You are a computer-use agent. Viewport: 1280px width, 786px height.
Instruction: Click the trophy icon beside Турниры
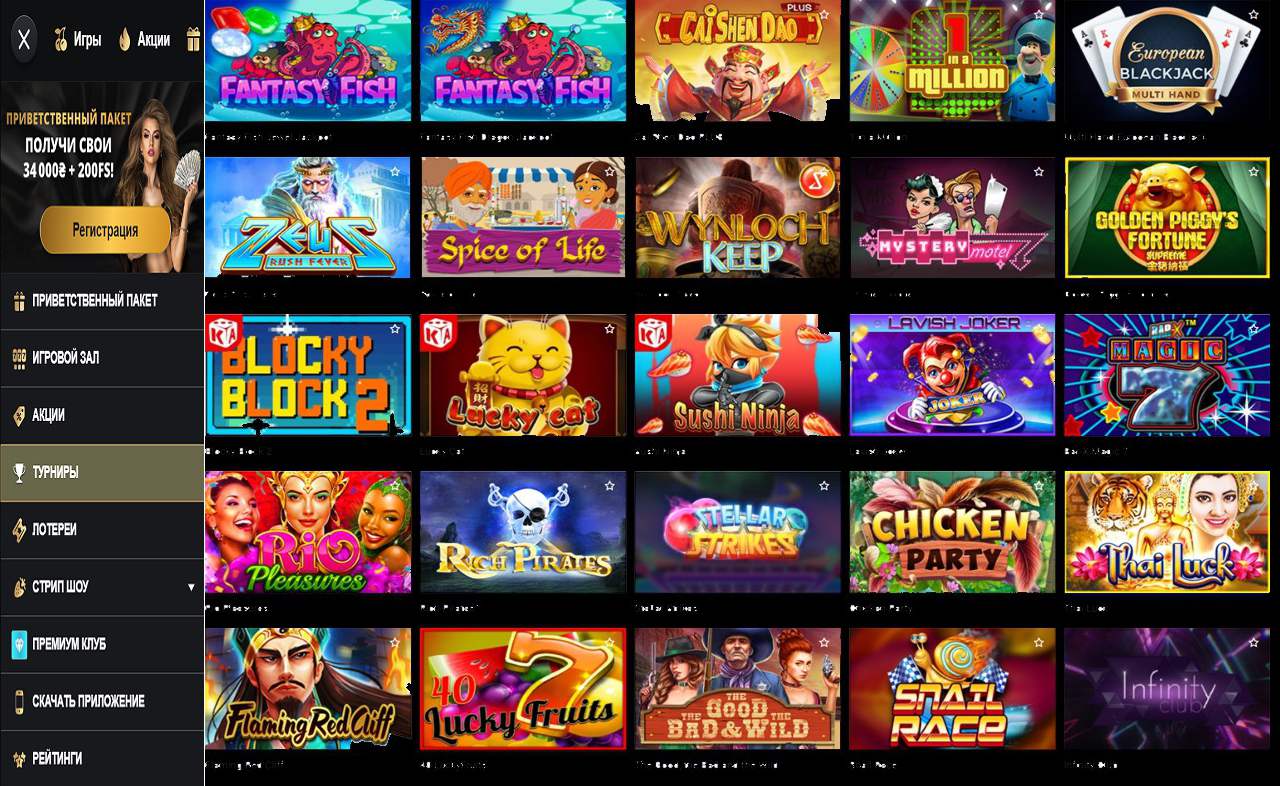19,472
